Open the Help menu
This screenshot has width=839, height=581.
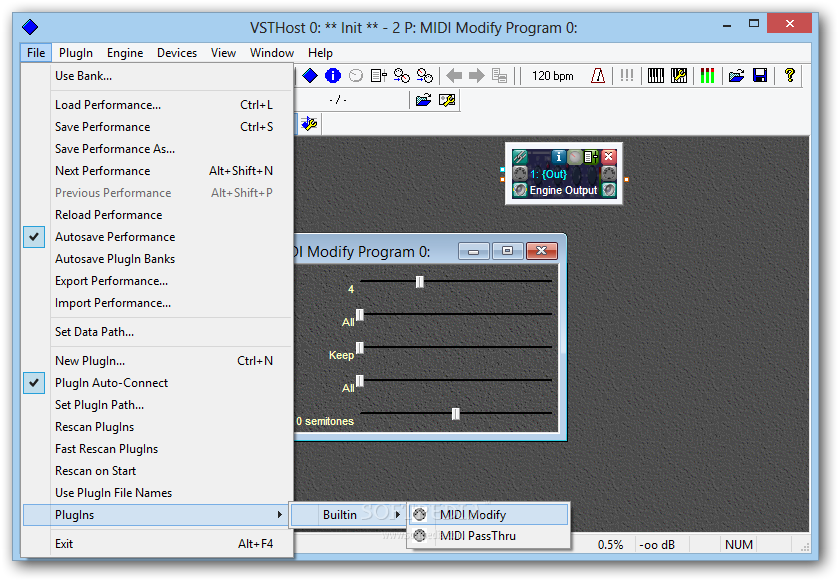tap(320, 53)
